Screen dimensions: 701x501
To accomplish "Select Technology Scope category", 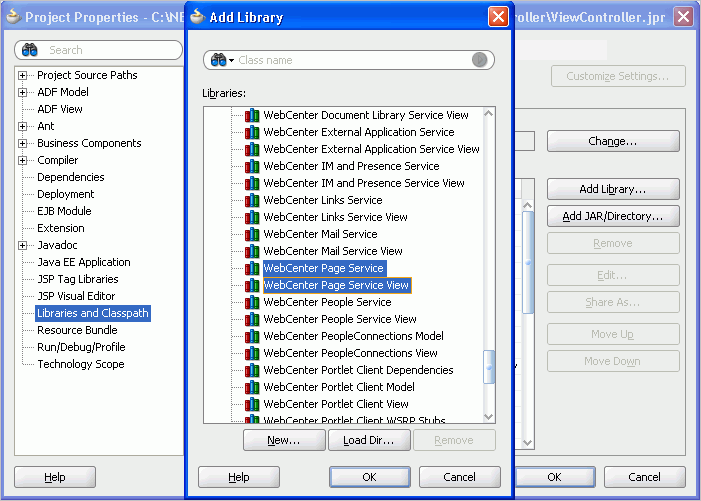I will click(81, 364).
